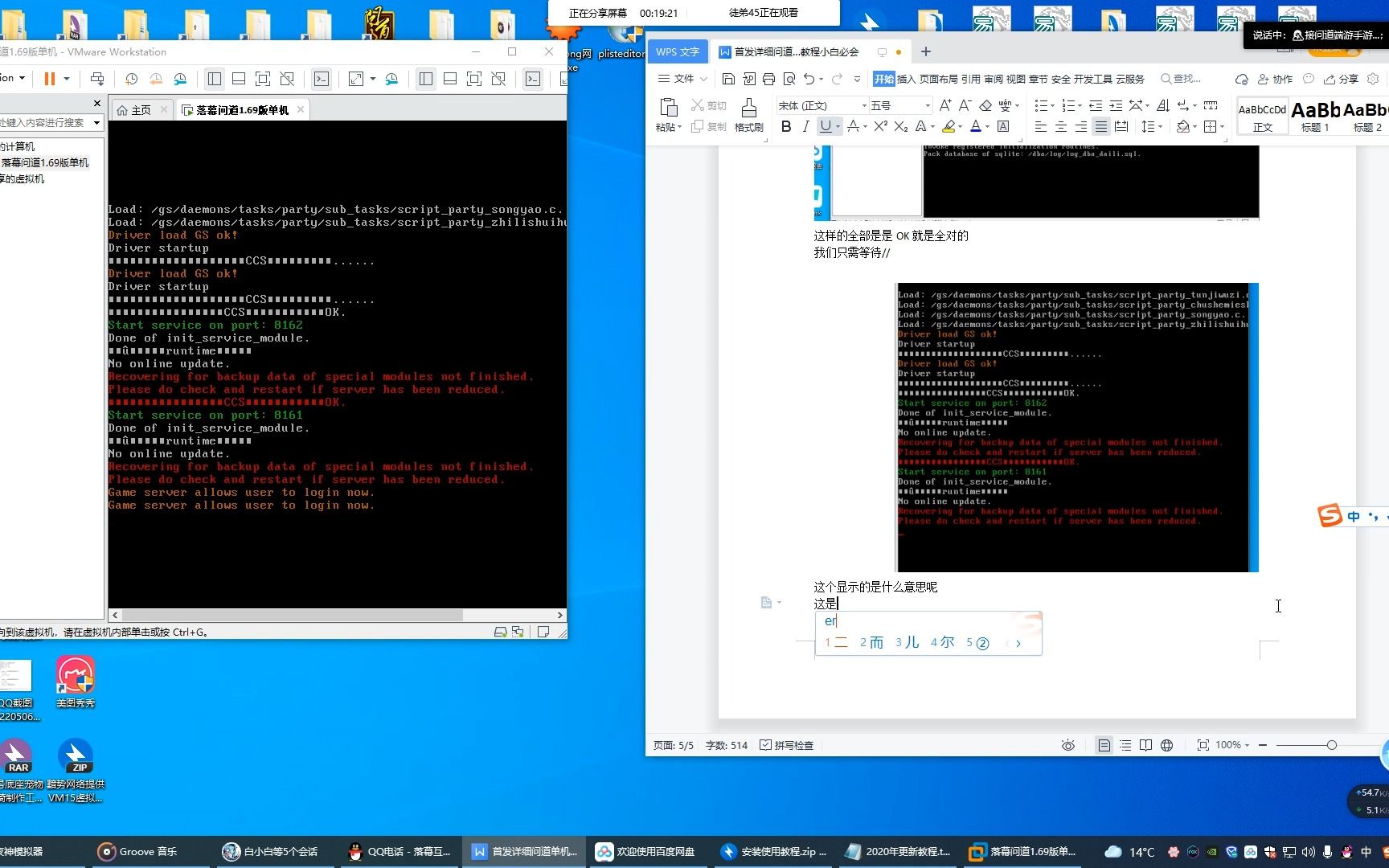Image resolution: width=1389 pixels, height=868 pixels.
Task: Click the WPS zoom slider handle
Action: point(1332,745)
